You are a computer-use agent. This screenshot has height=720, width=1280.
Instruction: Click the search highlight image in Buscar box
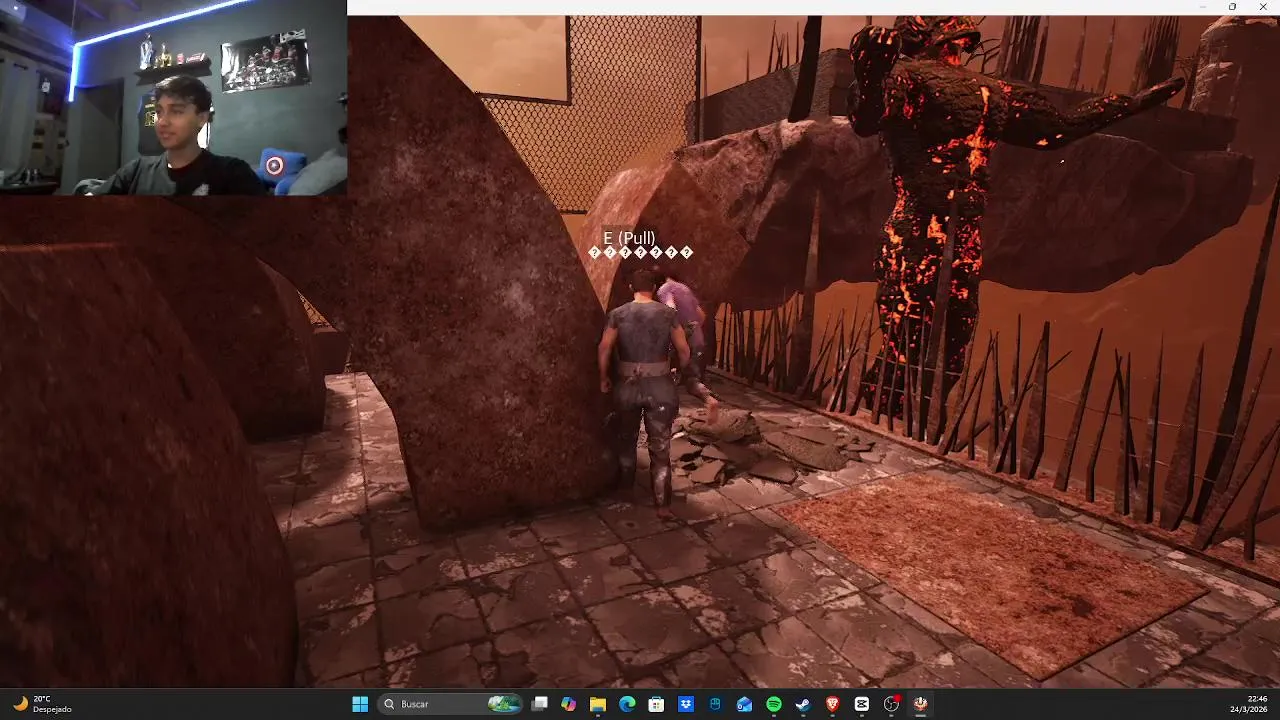click(504, 704)
